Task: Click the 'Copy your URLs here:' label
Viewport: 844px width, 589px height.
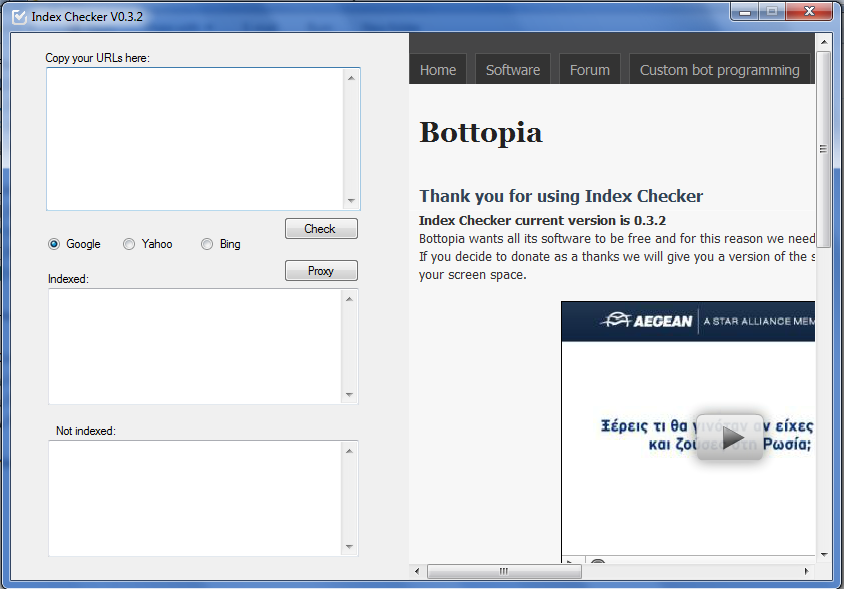Action: (x=97, y=58)
